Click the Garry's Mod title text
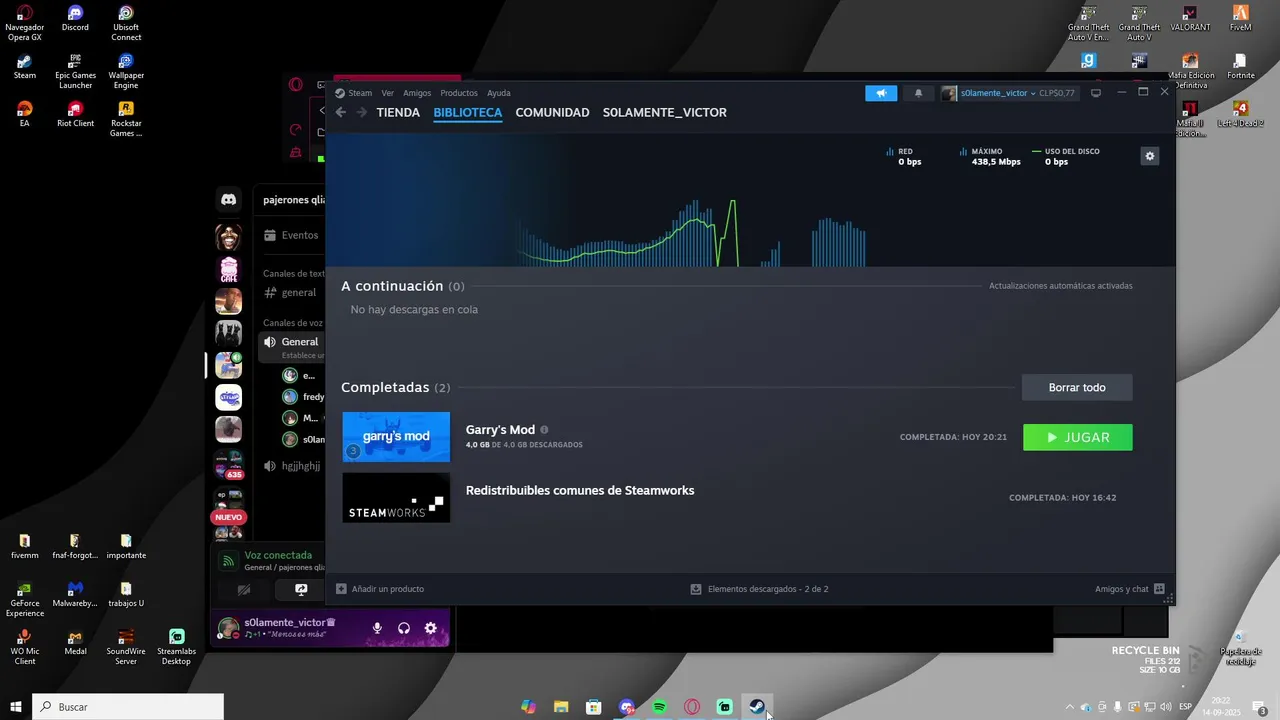Image resolution: width=1280 pixels, height=720 pixels. click(500, 430)
